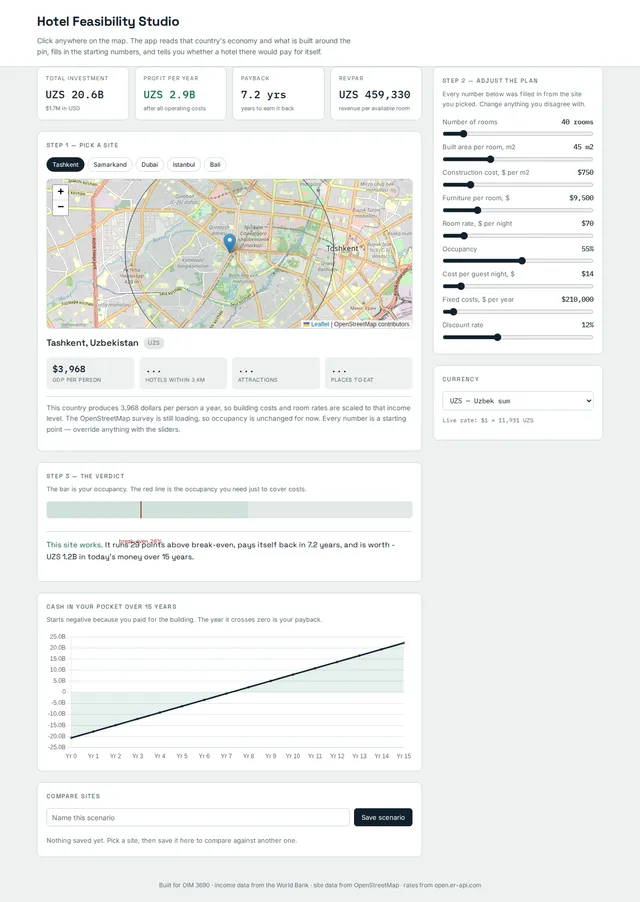Click the Places to eat tile
Screen dimensions: 640x902
(369, 373)
